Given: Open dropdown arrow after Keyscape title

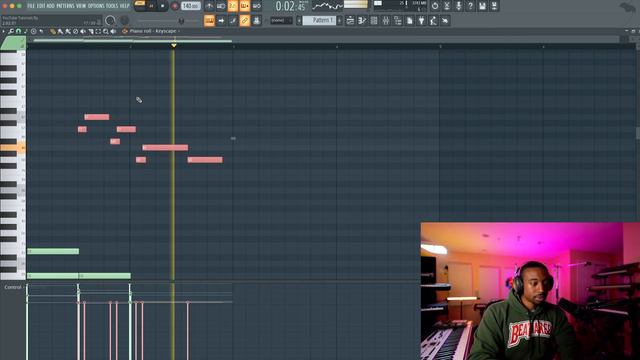Looking at the screenshot, I should pyautogui.click(x=179, y=31).
